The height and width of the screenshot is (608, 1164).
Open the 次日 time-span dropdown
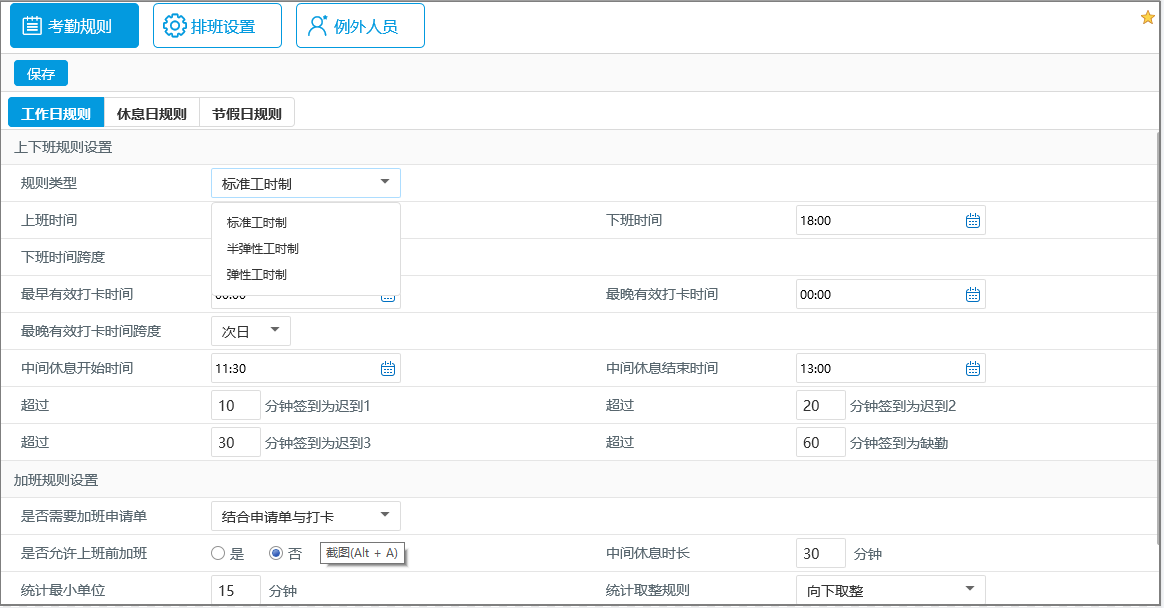(250, 331)
